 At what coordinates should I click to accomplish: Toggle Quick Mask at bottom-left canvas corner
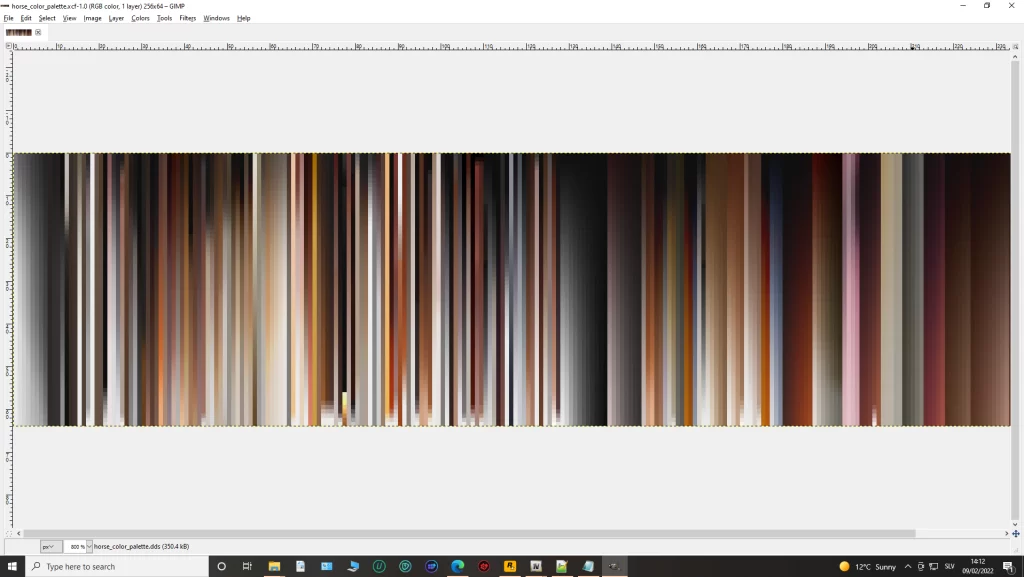coord(8,533)
